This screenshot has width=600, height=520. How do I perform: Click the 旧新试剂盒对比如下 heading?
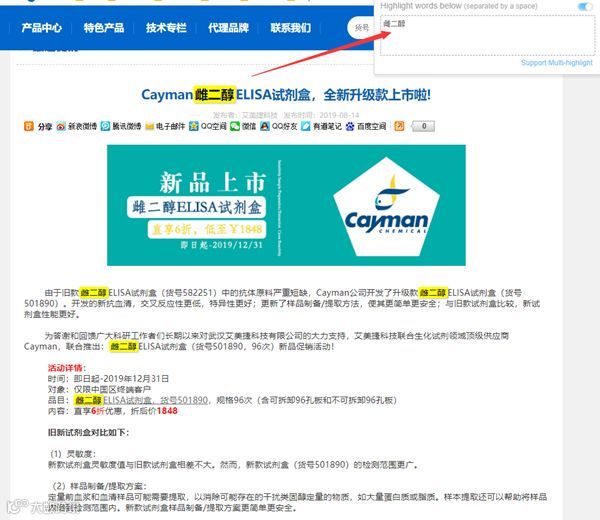(x=88, y=432)
